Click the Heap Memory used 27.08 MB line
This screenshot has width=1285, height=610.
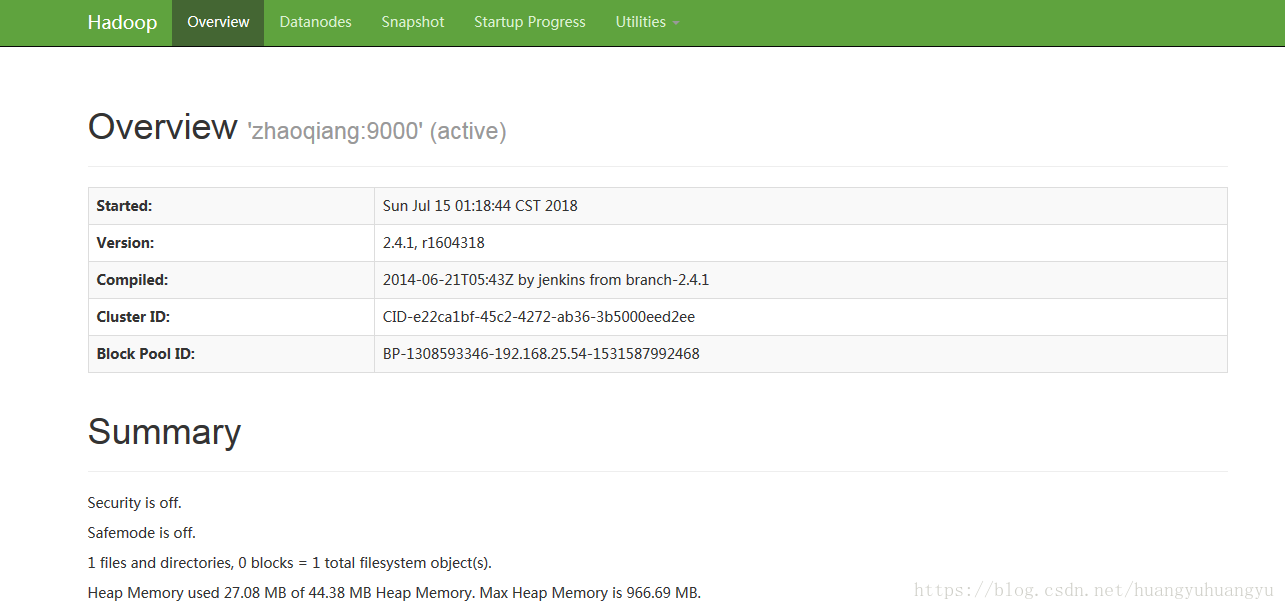[x=394, y=593]
